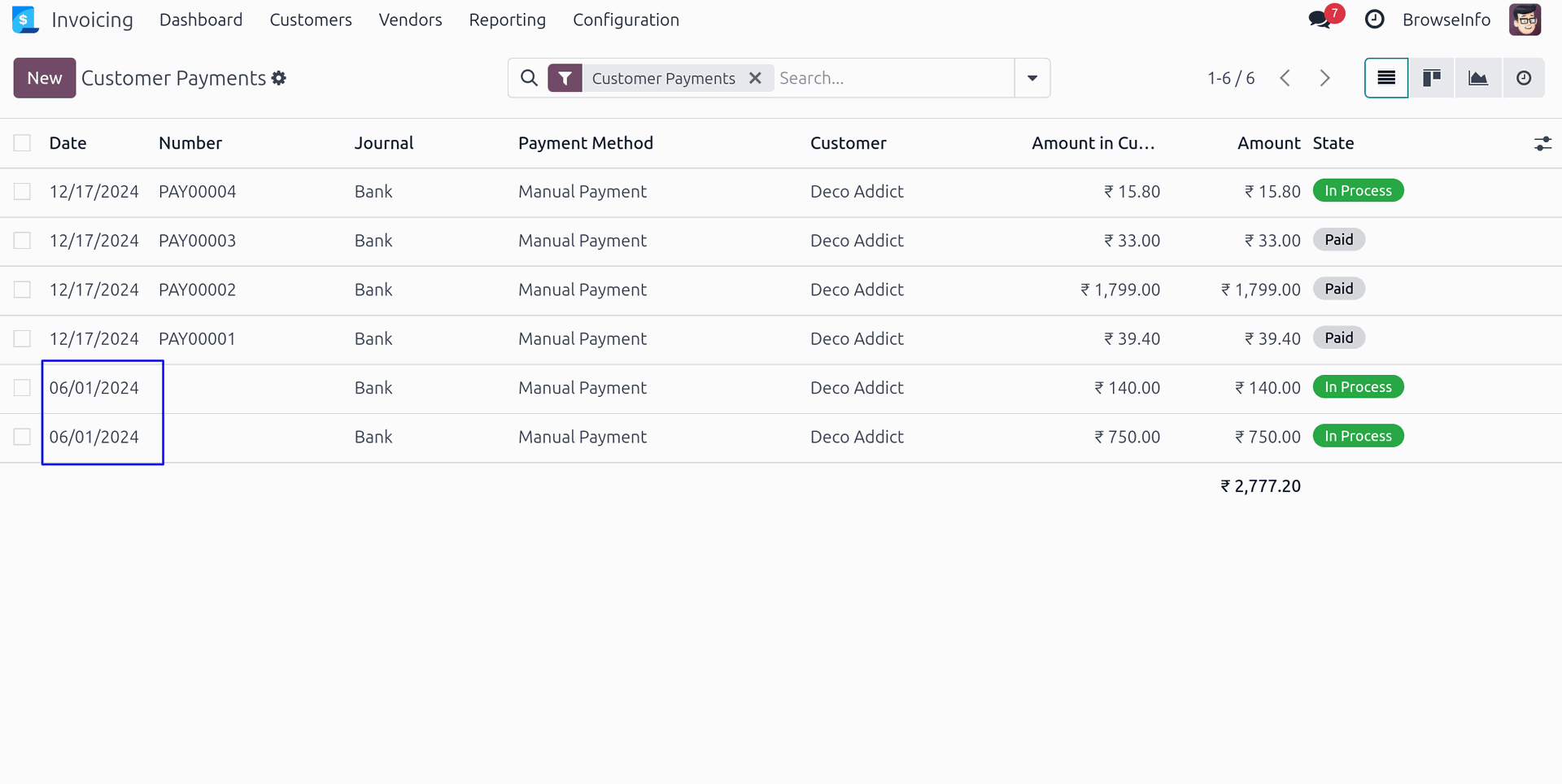Switch to Kanban view
The width and height of the screenshot is (1562, 784).
click(x=1432, y=78)
